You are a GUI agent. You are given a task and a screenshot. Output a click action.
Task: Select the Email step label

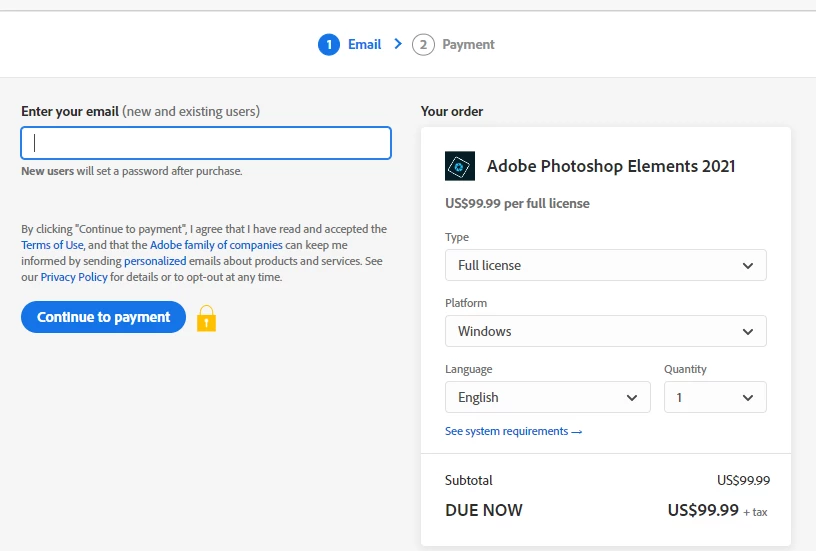pos(364,45)
